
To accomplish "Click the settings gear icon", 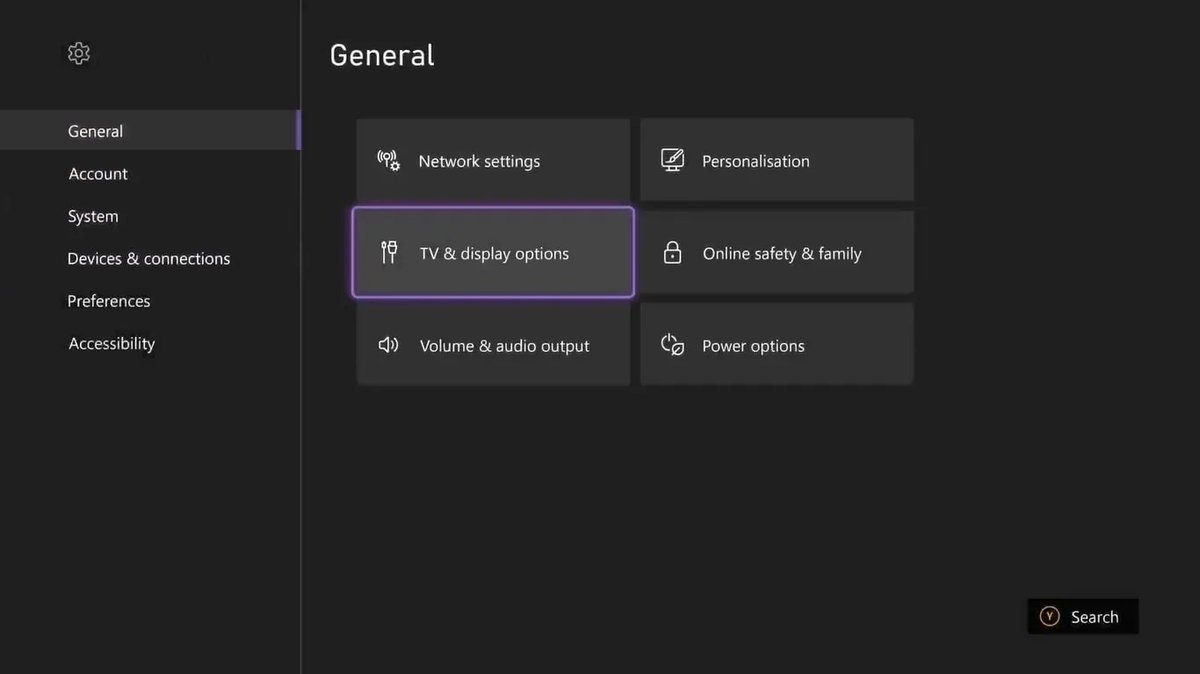I will 78,53.
